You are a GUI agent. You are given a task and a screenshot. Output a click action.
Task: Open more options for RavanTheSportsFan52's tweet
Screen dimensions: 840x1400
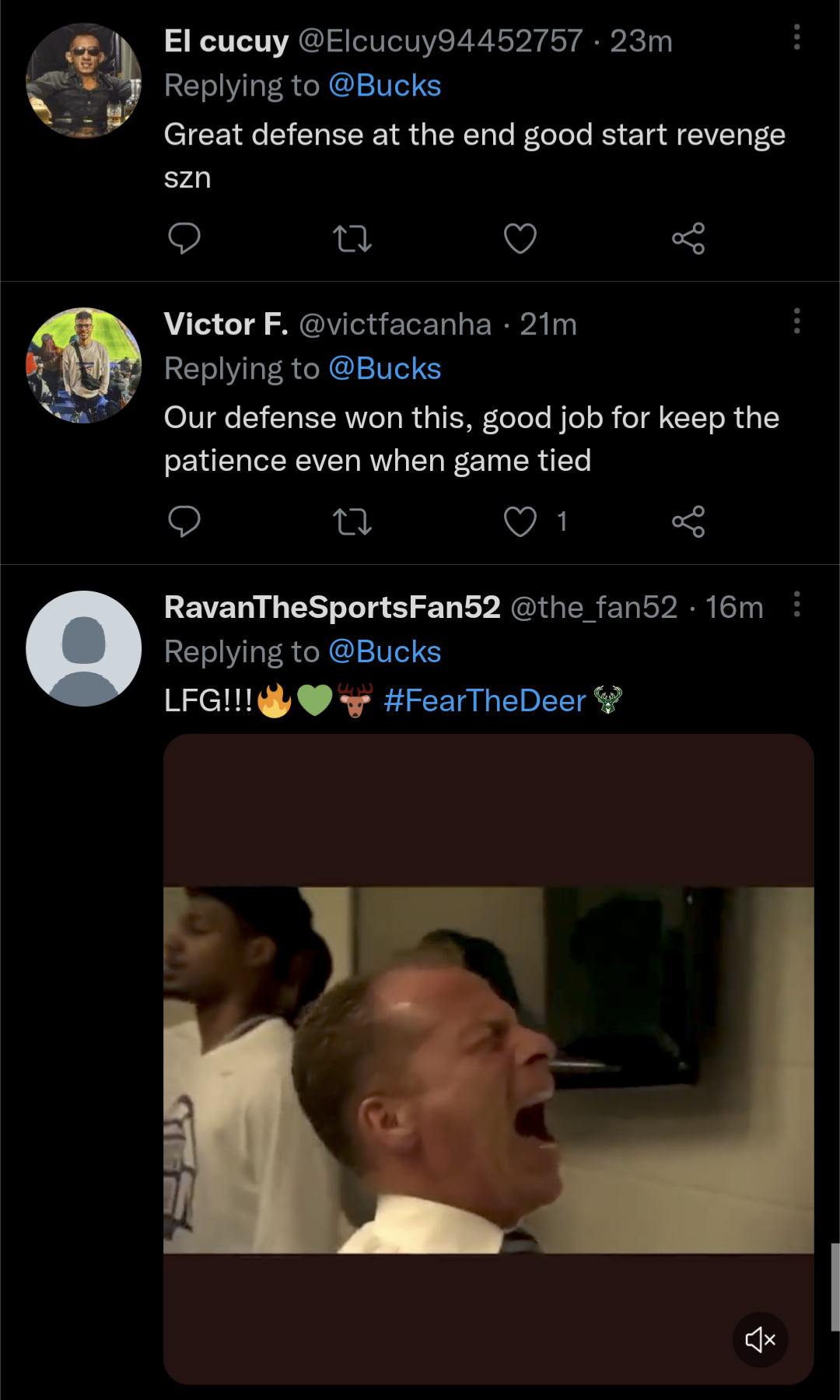pyautogui.click(x=796, y=604)
